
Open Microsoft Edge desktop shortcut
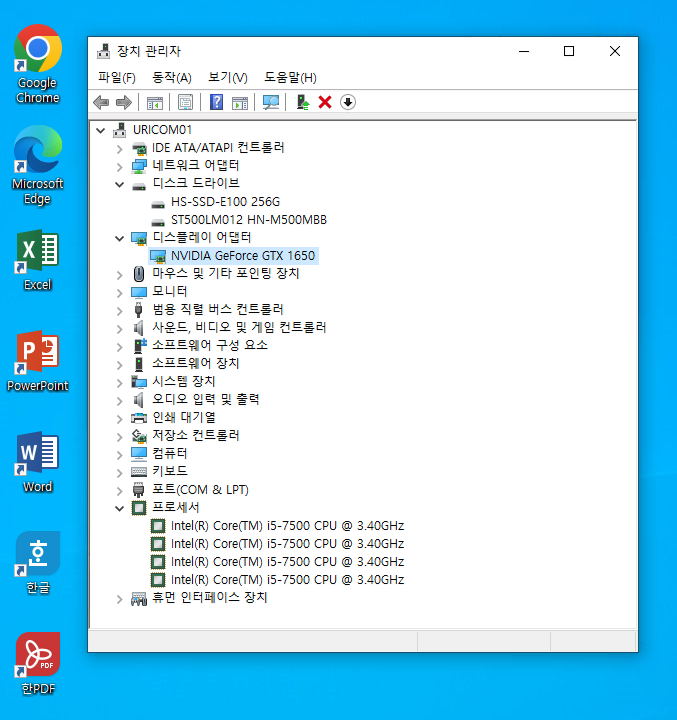[38, 165]
